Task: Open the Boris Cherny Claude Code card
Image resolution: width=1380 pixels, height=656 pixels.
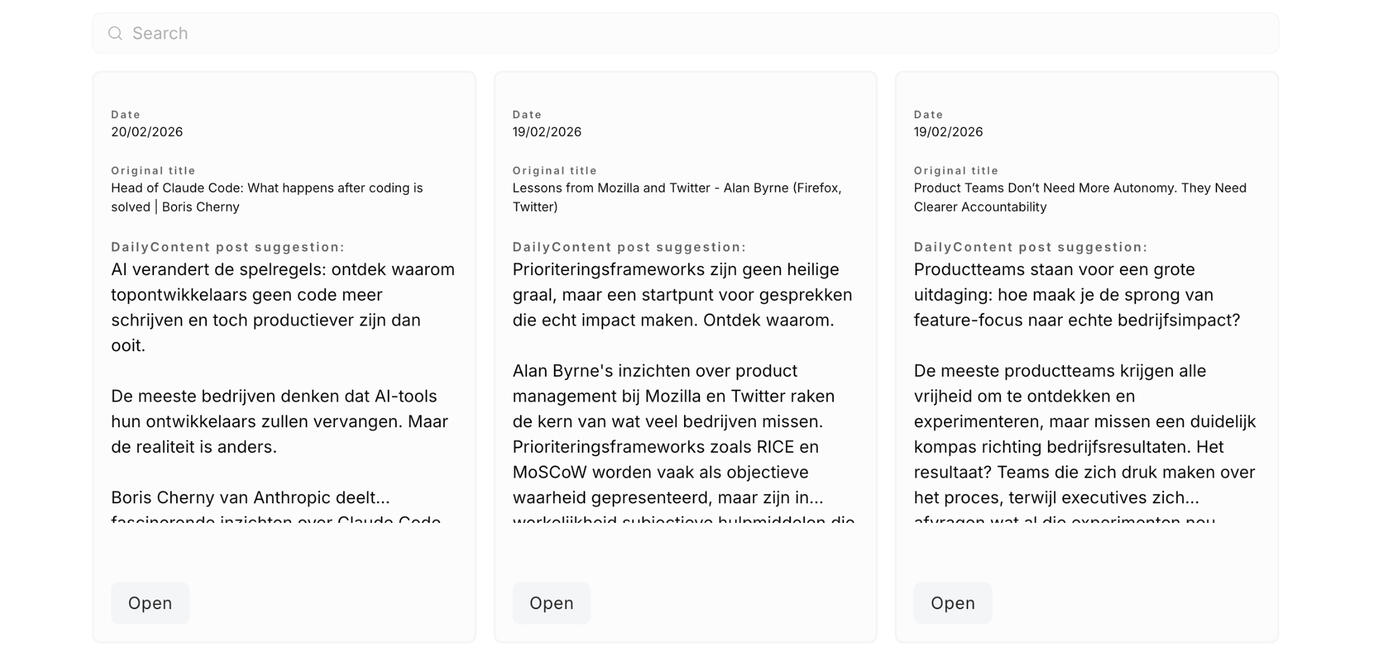Action: [150, 603]
